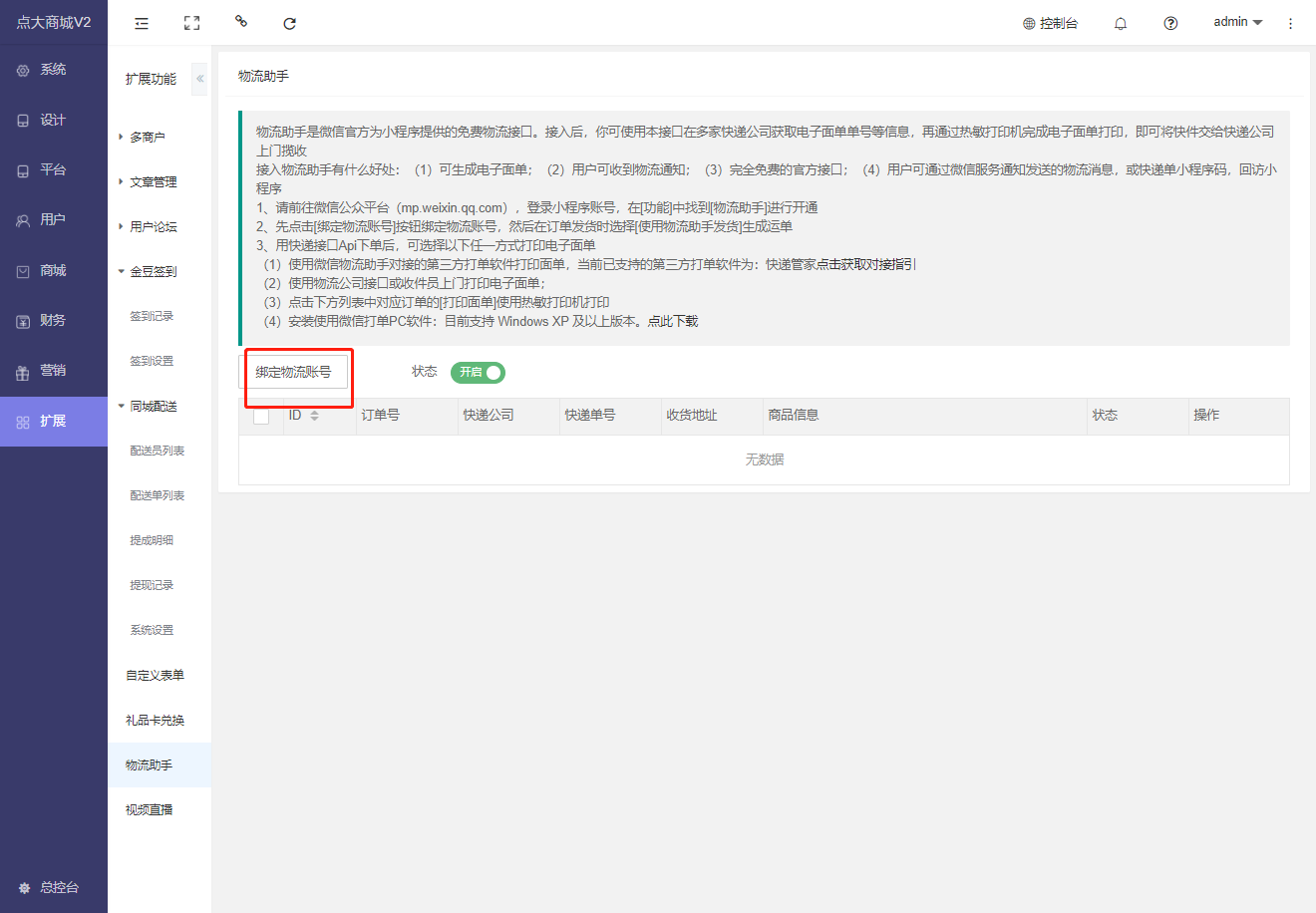This screenshot has height=913, width=1316.
Task: Click the 设计 sidebar icon
Action: (x=23, y=121)
